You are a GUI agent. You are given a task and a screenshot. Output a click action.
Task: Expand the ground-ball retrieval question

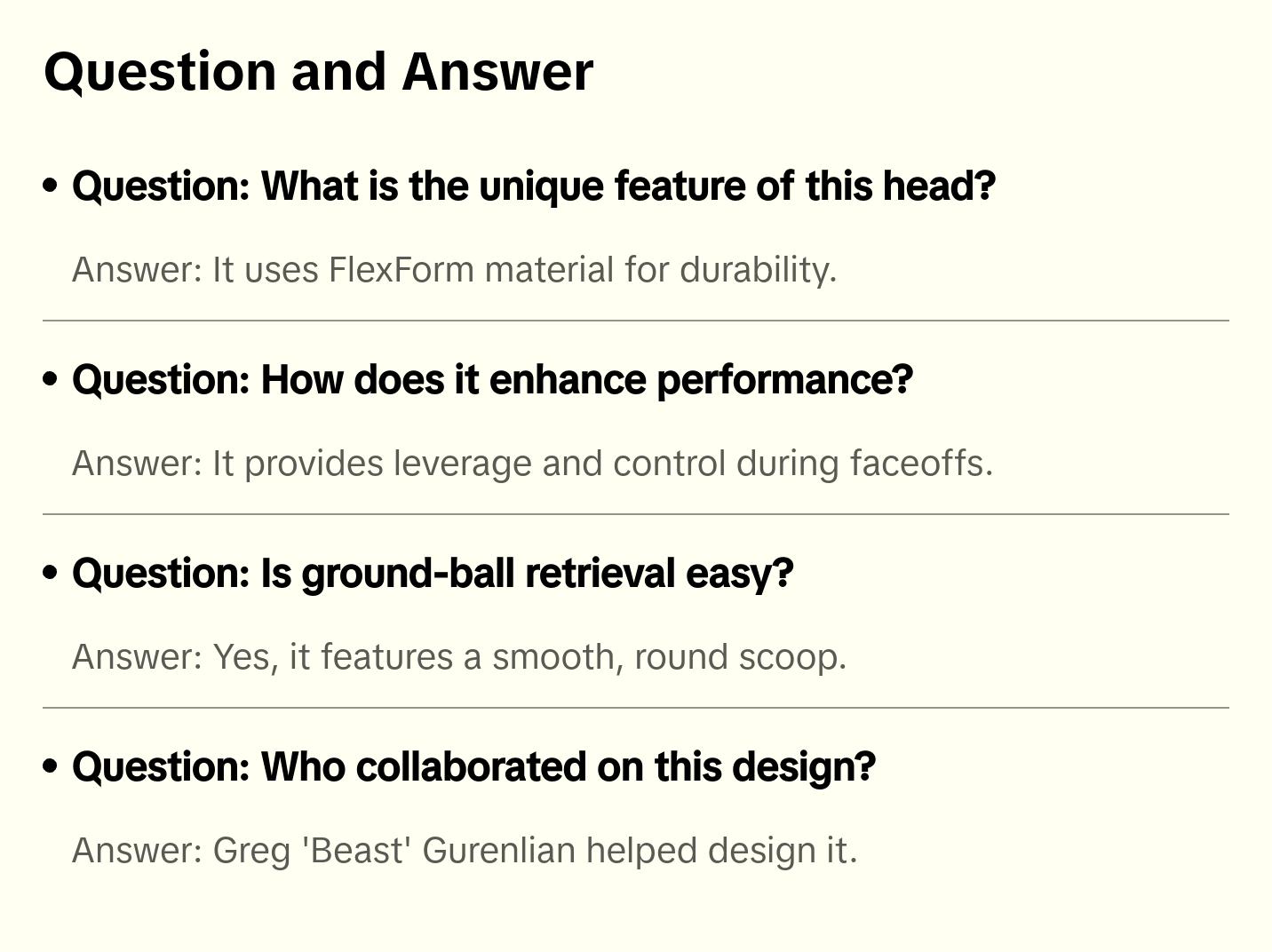pos(433,574)
